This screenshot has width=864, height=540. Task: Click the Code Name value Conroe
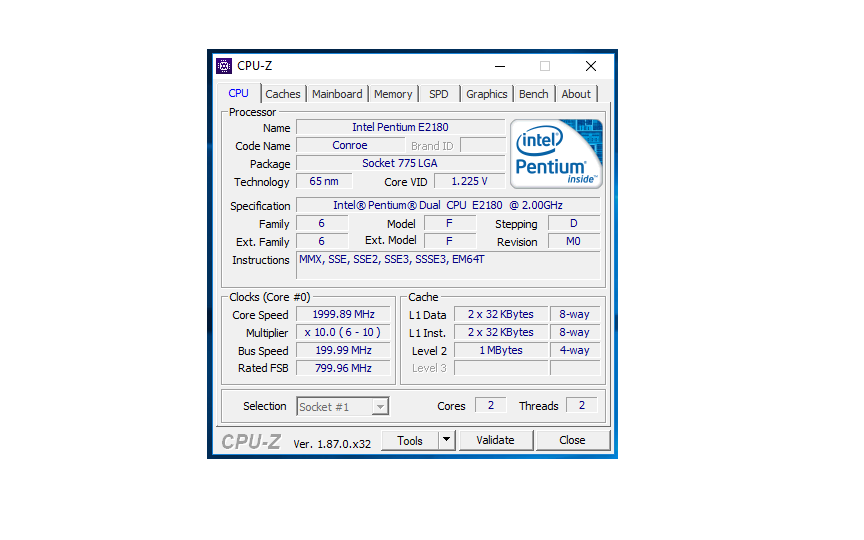coord(350,145)
